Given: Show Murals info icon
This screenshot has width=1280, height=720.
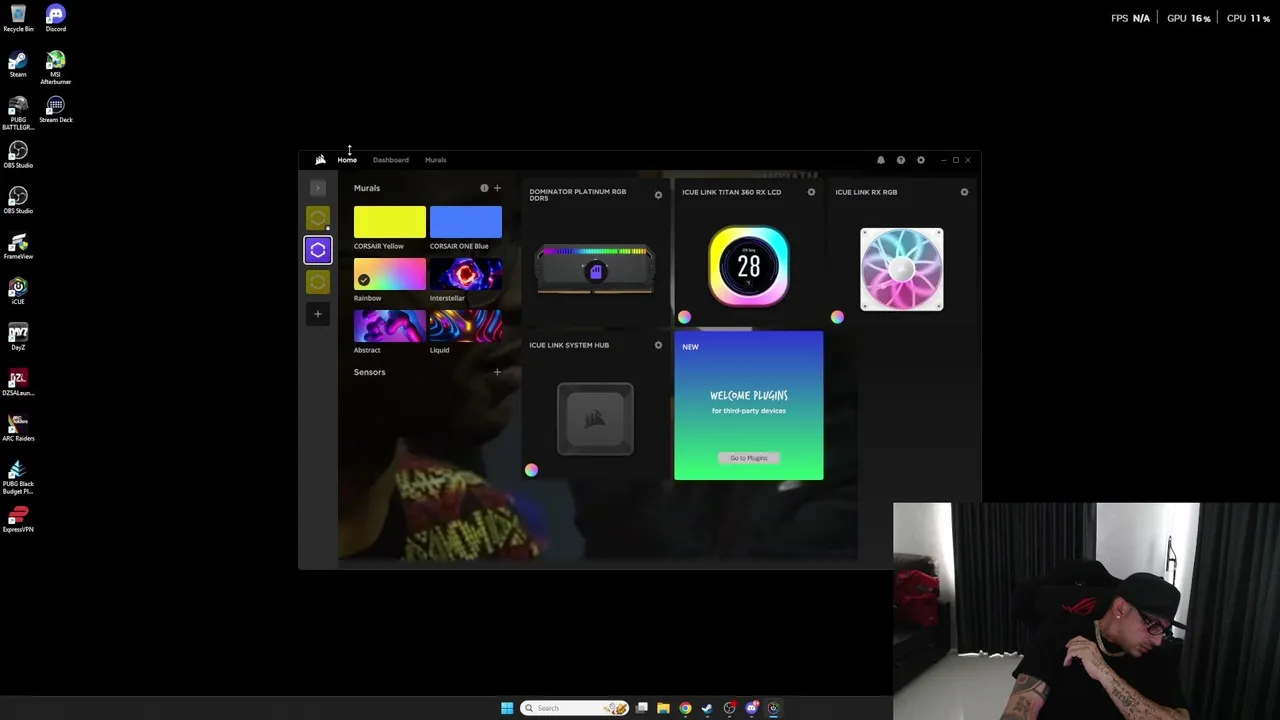Looking at the screenshot, I should click(x=484, y=188).
